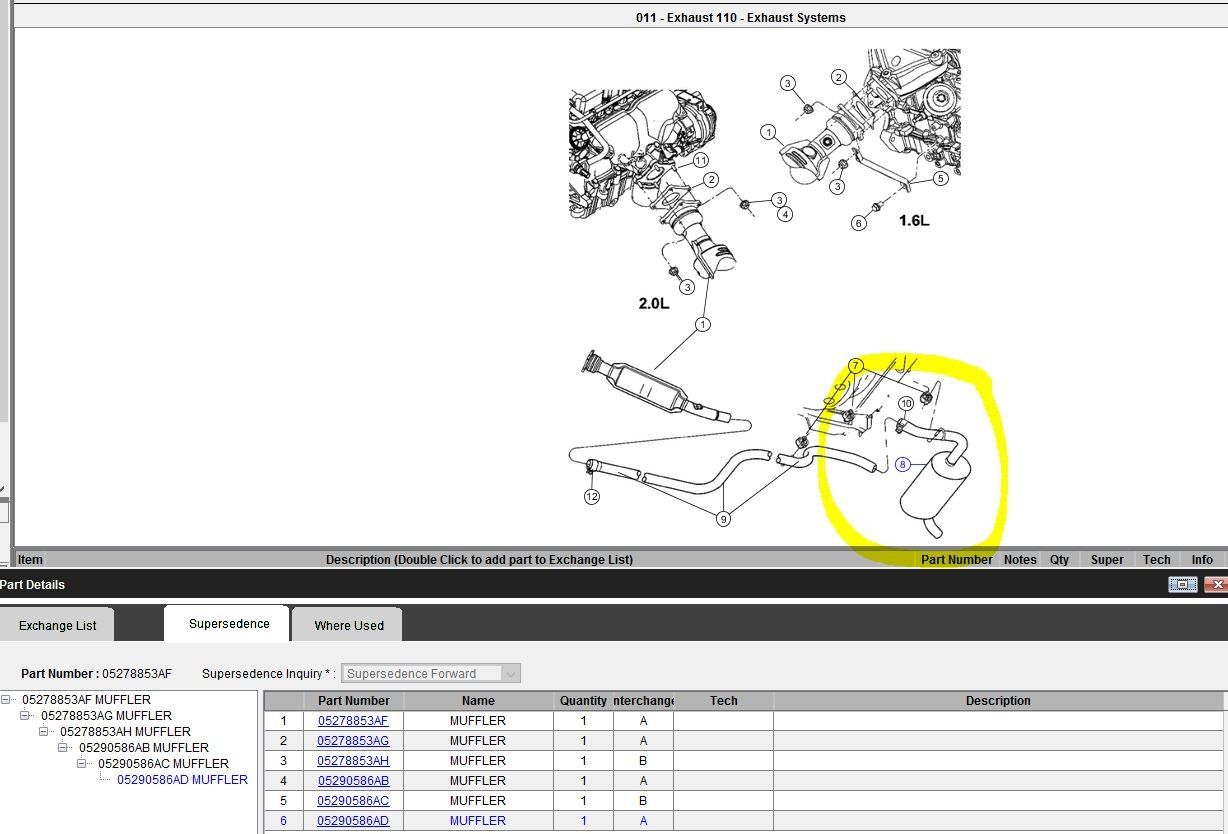Click callout 6 on the 1.6L diagram
Screen dimensions: 1228x834
tap(859, 223)
